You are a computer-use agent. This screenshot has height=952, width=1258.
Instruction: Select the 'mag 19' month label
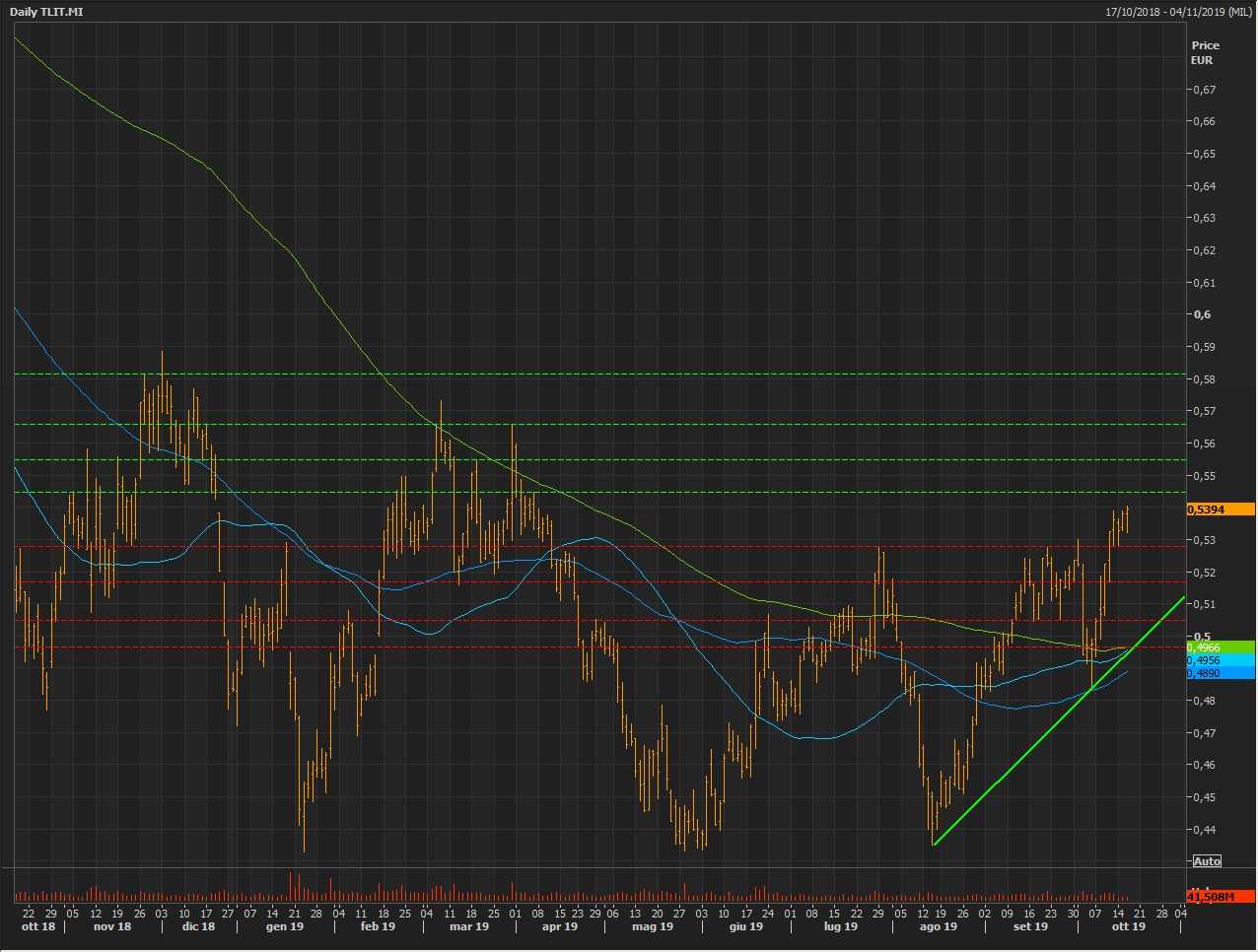pos(653,926)
